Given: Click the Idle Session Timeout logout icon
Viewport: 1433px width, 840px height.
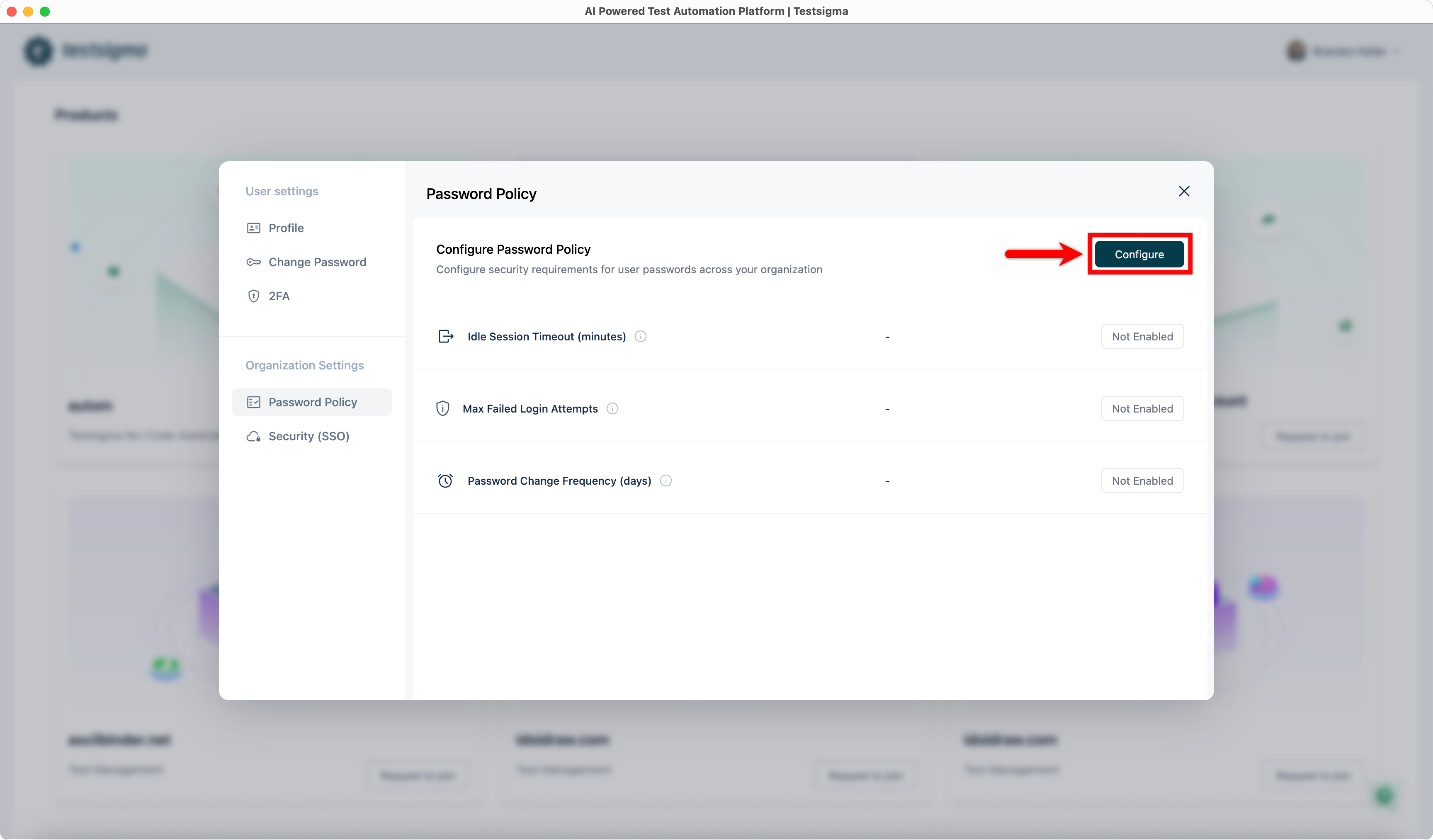Looking at the screenshot, I should click(x=446, y=336).
